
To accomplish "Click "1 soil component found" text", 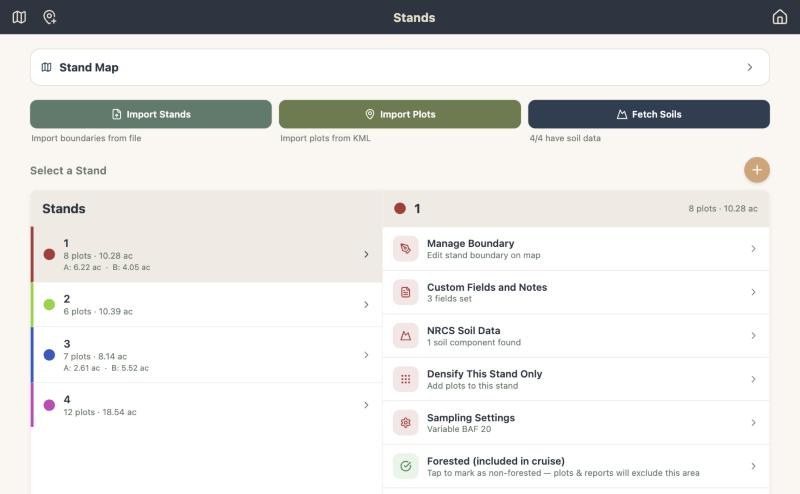I will pyautogui.click(x=474, y=342).
